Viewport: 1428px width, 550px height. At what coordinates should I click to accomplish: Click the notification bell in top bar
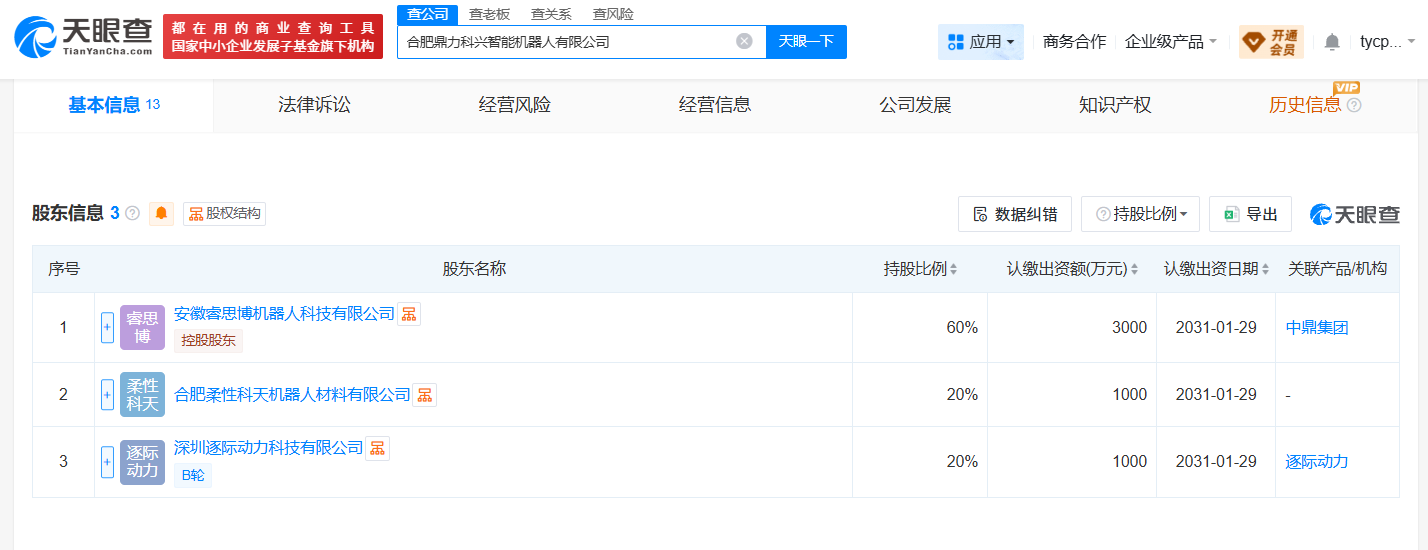click(1332, 42)
